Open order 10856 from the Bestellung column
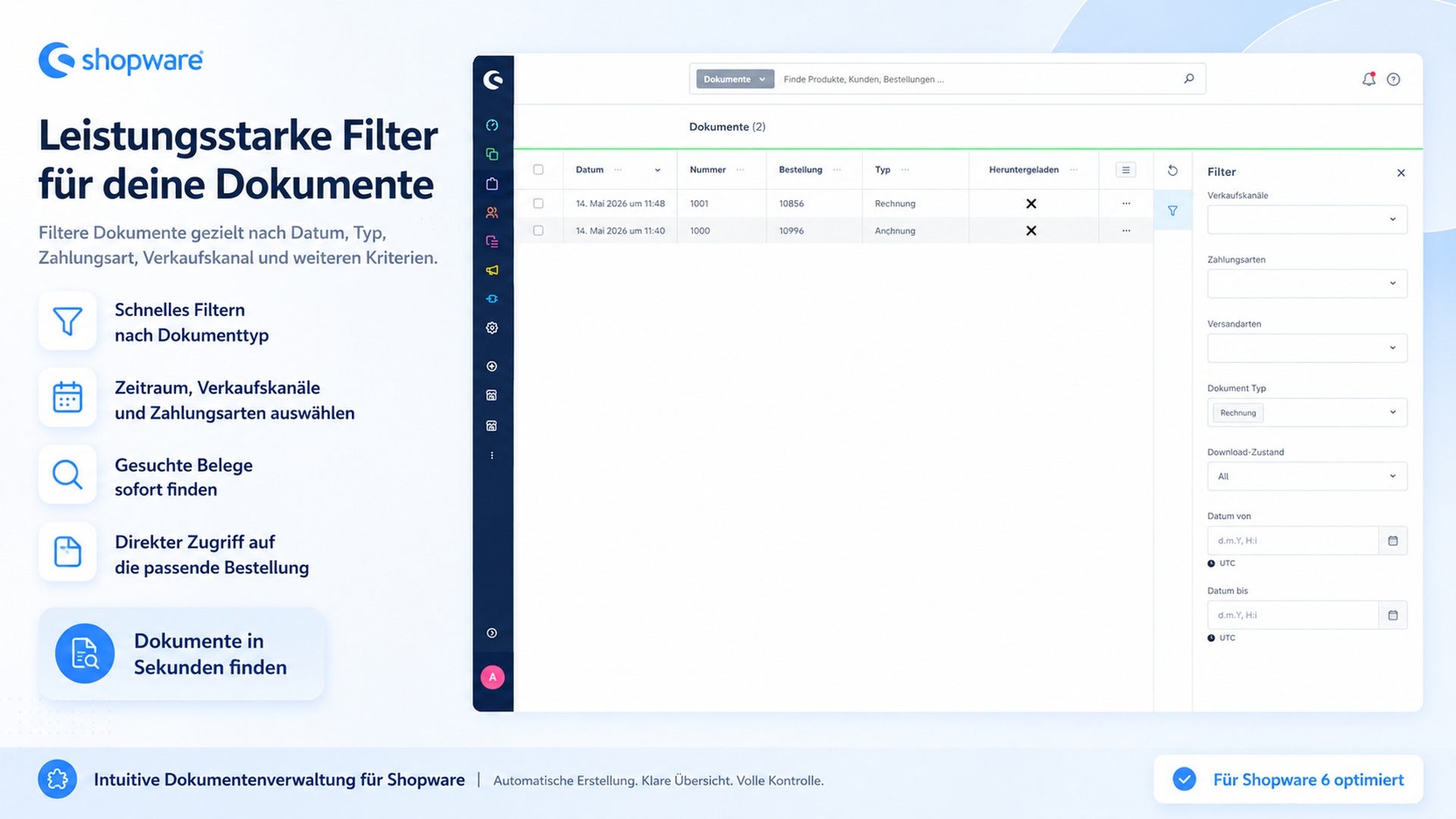This screenshot has width=1456, height=819. [x=791, y=203]
